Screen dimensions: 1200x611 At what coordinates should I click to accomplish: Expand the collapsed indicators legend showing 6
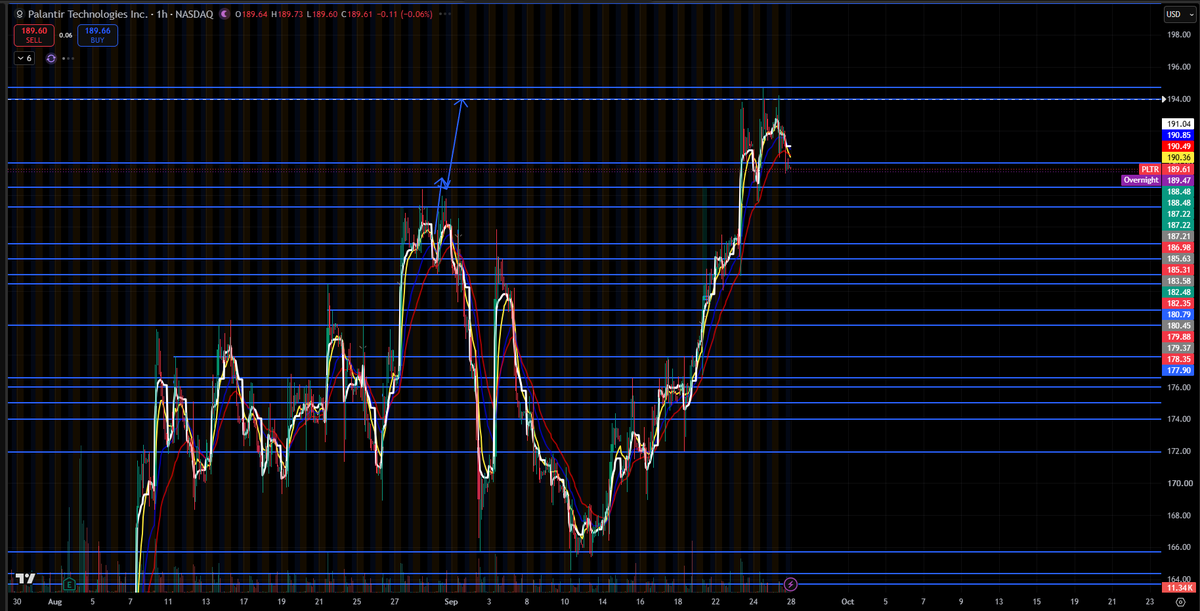pyautogui.click(x=24, y=58)
